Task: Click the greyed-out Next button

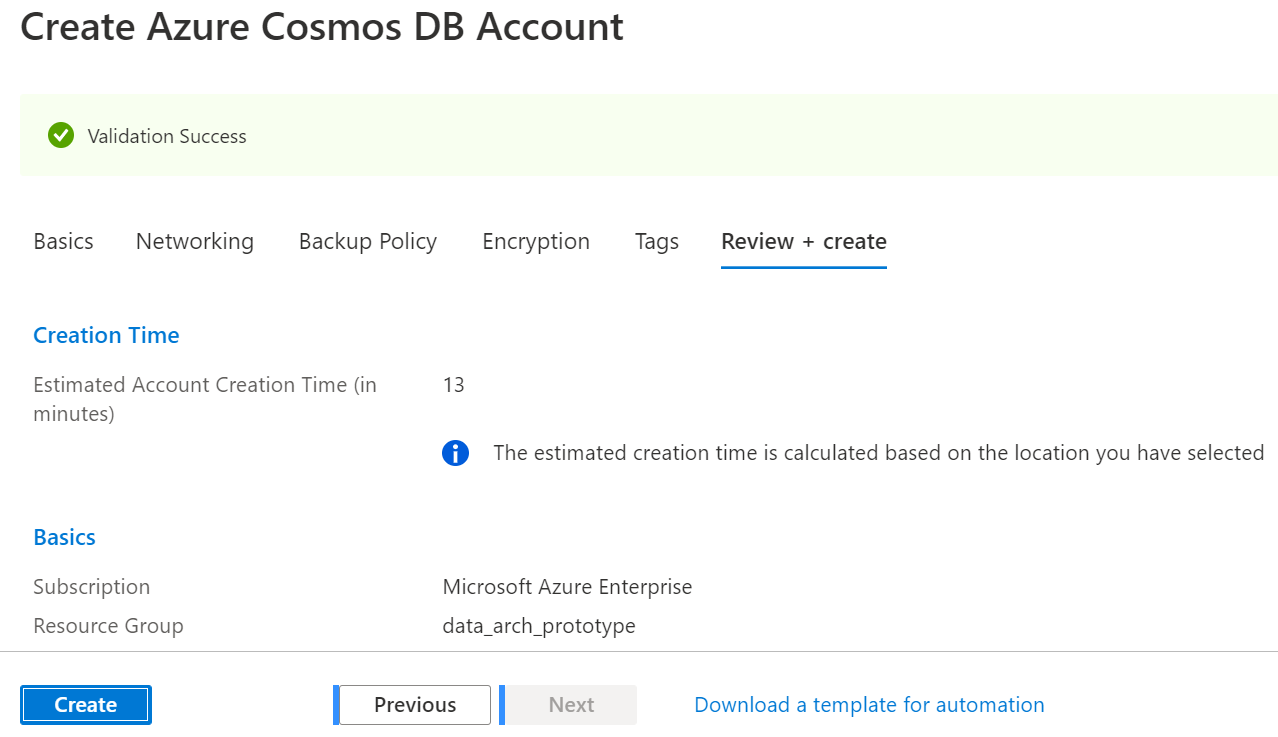Action: pos(571,705)
